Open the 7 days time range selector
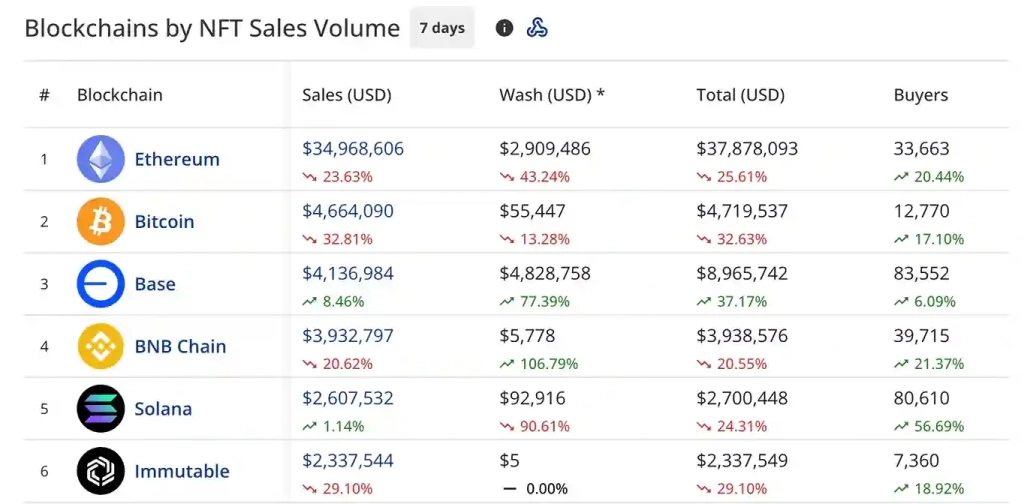This screenshot has height=504, width=1024. click(x=442, y=28)
